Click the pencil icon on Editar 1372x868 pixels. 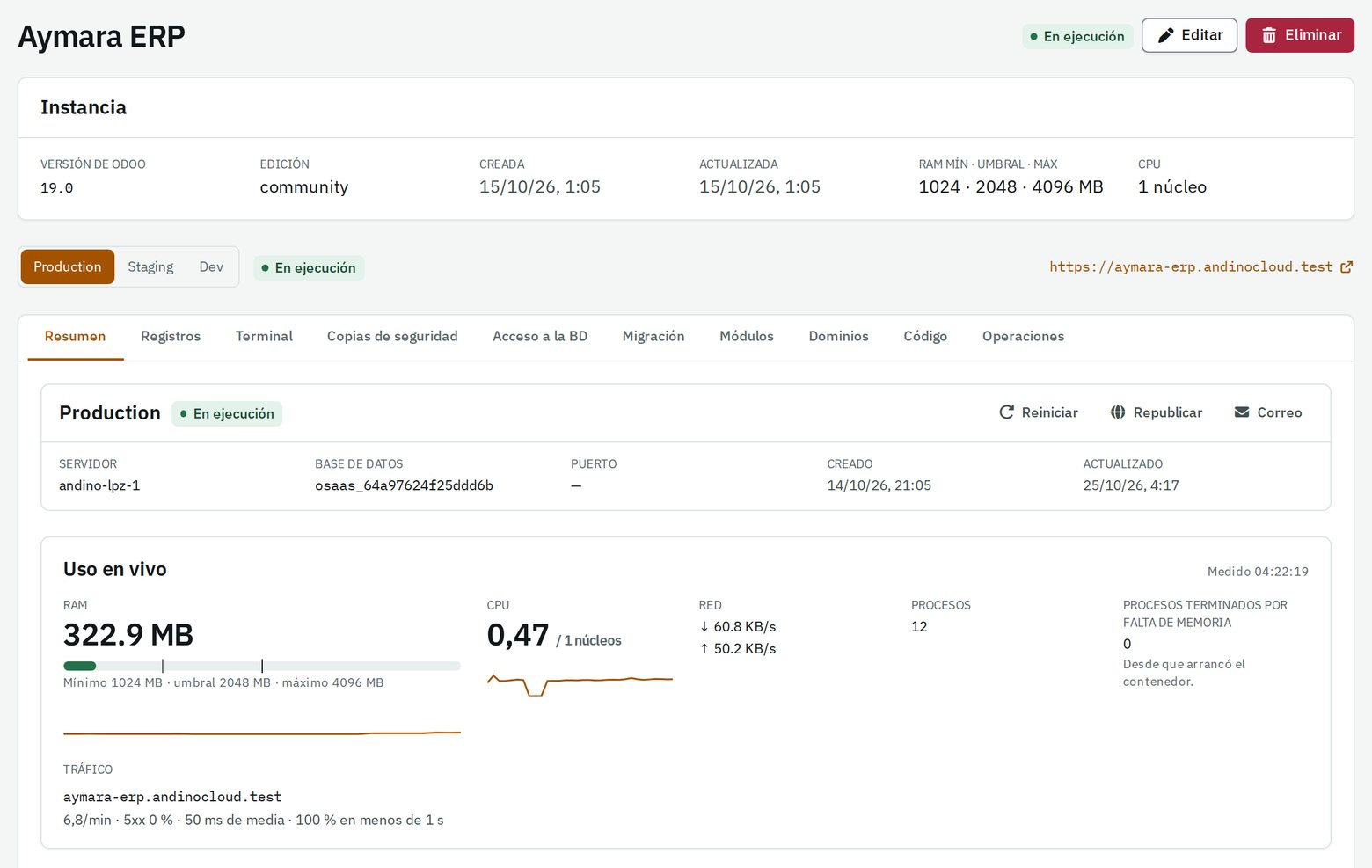(1165, 35)
